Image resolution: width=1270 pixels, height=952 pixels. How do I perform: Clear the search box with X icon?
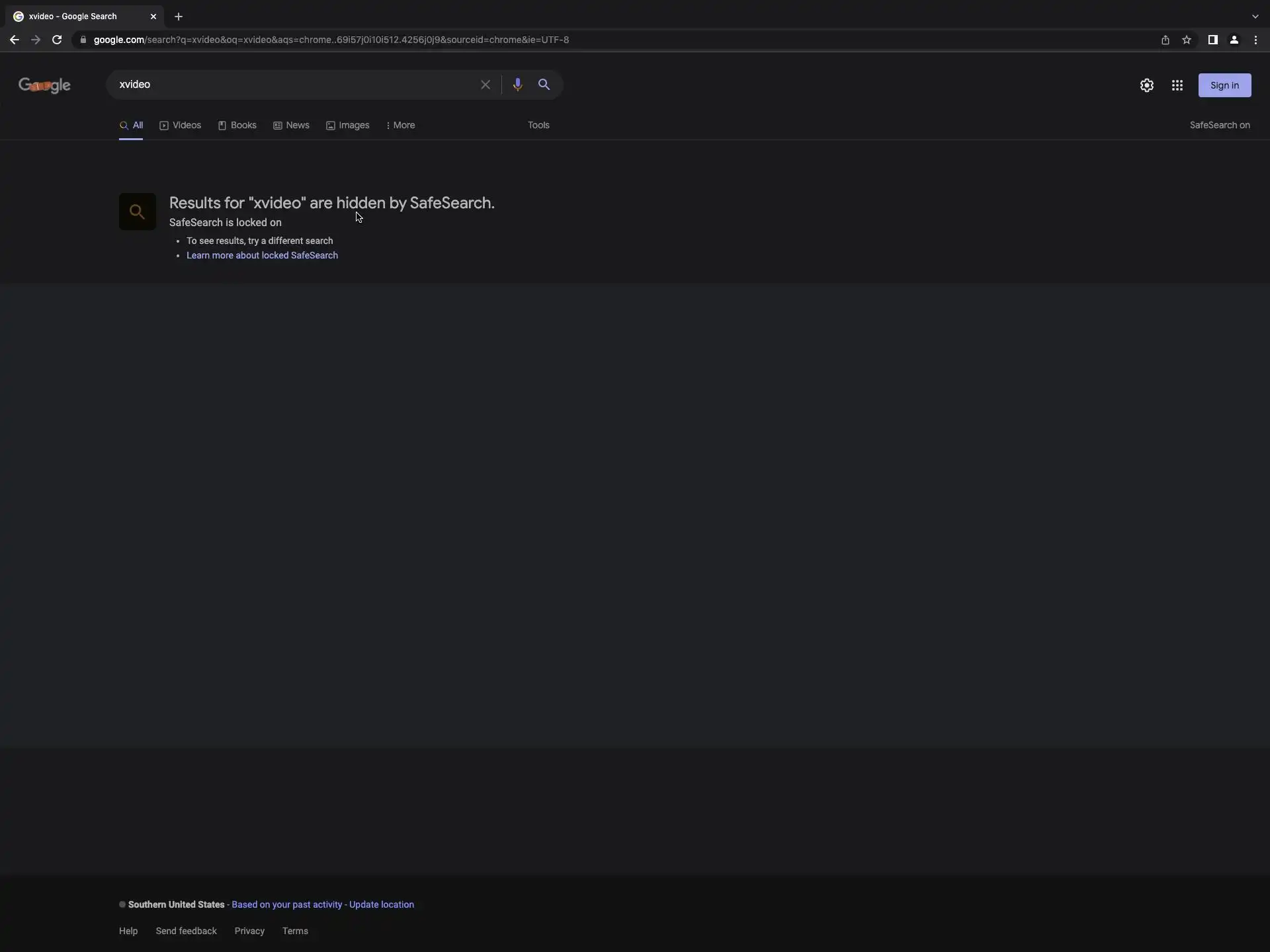click(x=485, y=85)
